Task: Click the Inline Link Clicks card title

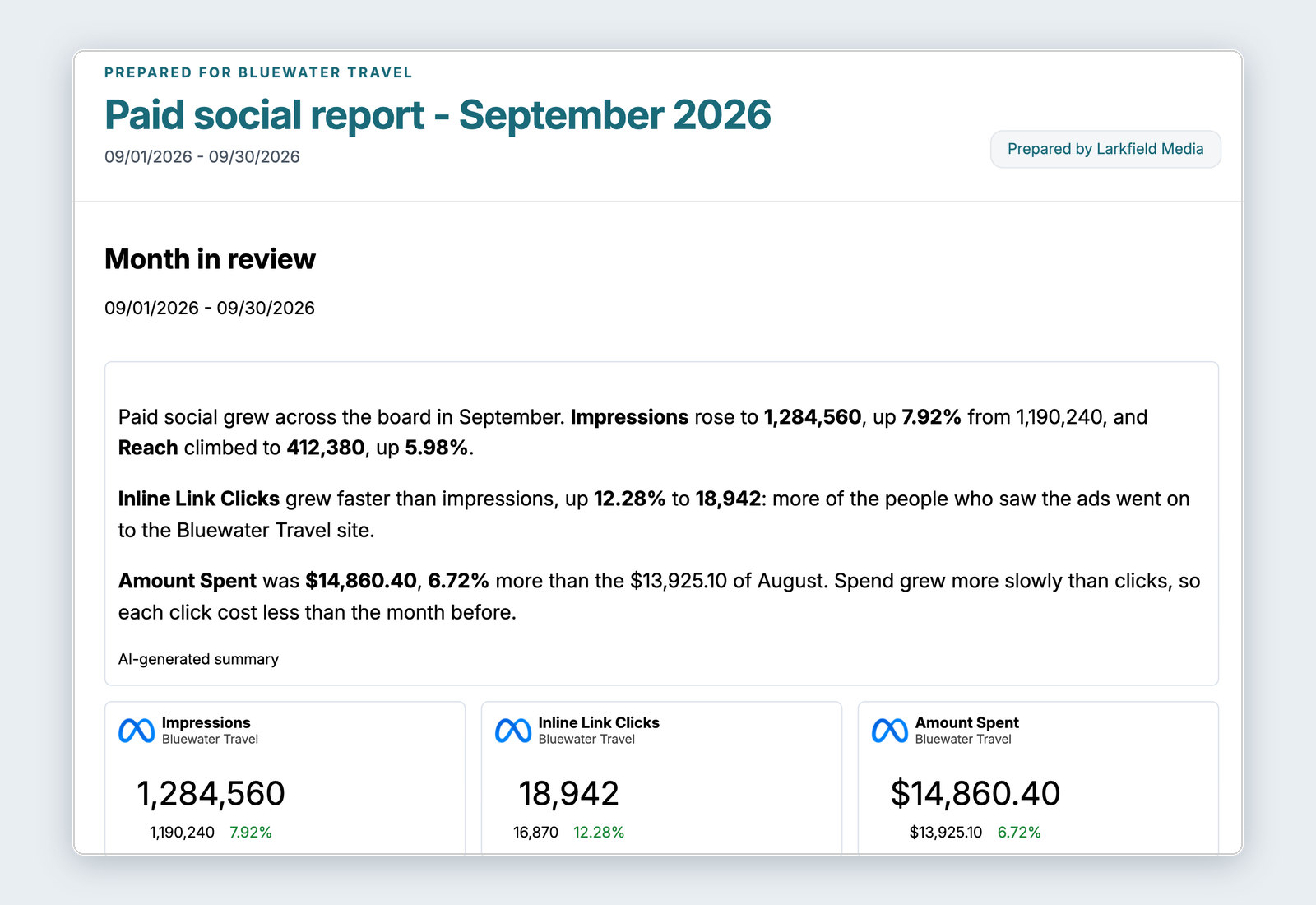Action: pos(599,722)
